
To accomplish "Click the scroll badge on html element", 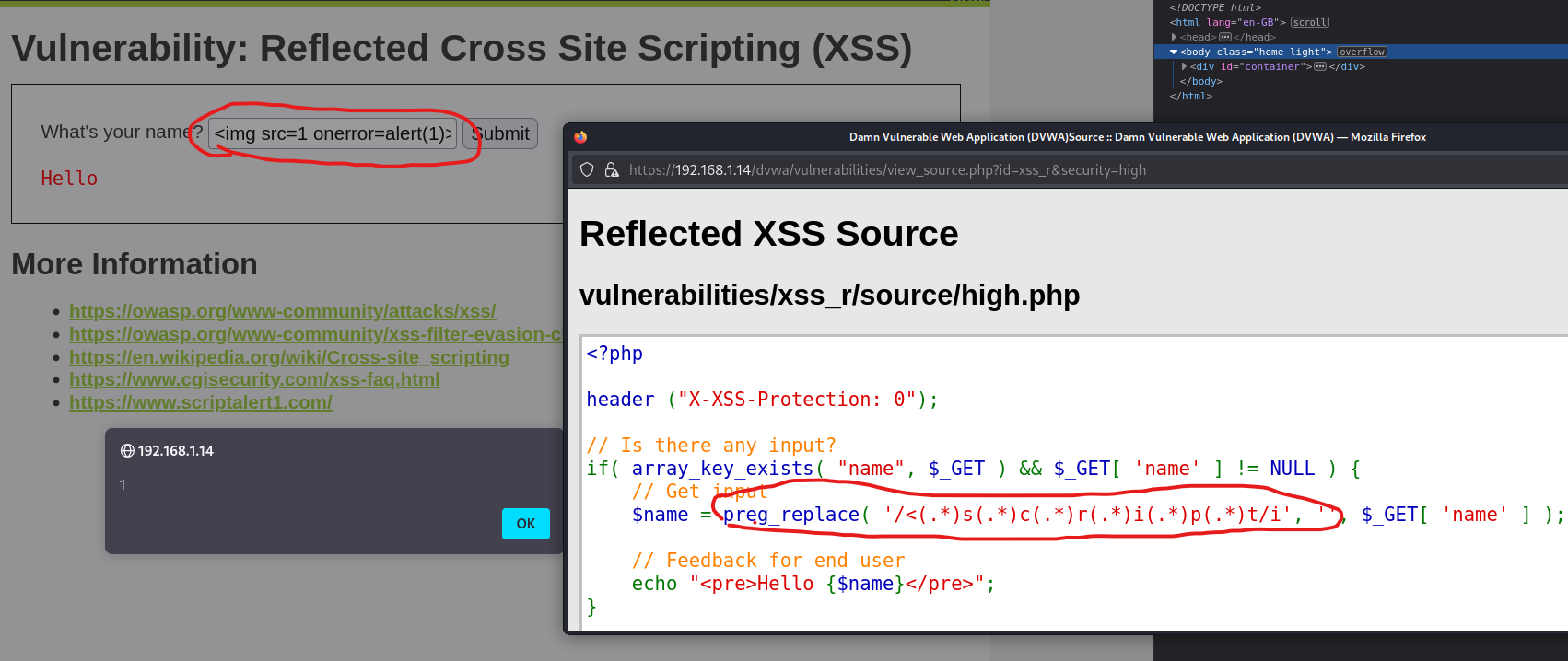I will (1309, 22).
